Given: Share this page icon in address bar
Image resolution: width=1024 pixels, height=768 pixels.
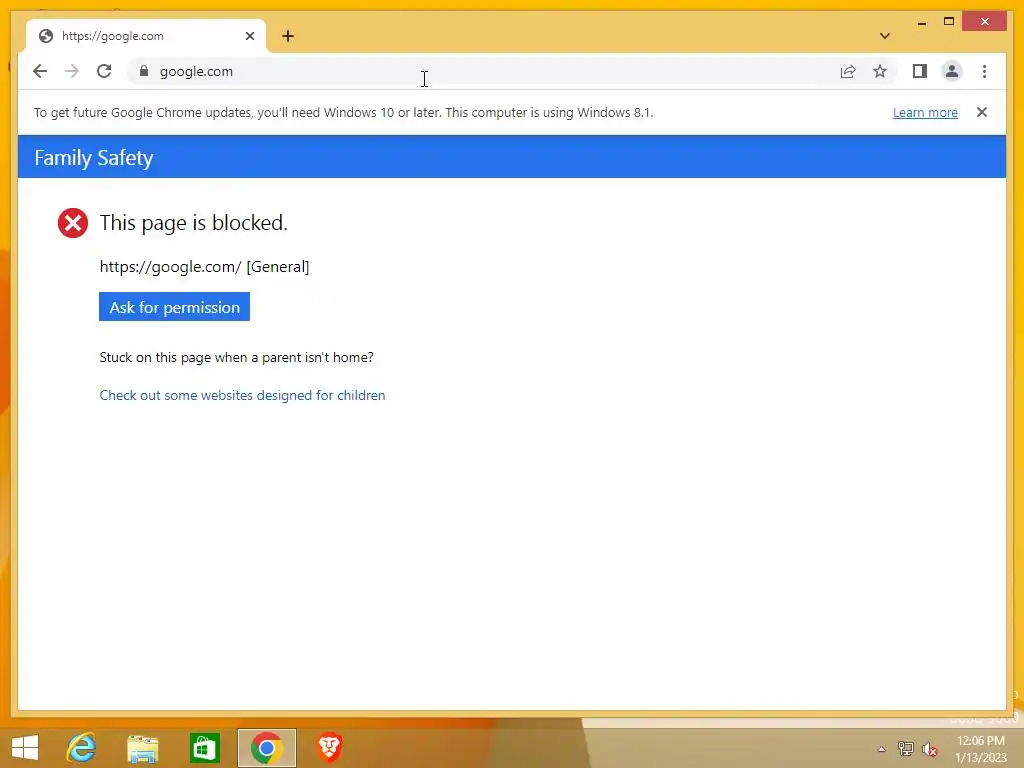Looking at the screenshot, I should (x=848, y=71).
